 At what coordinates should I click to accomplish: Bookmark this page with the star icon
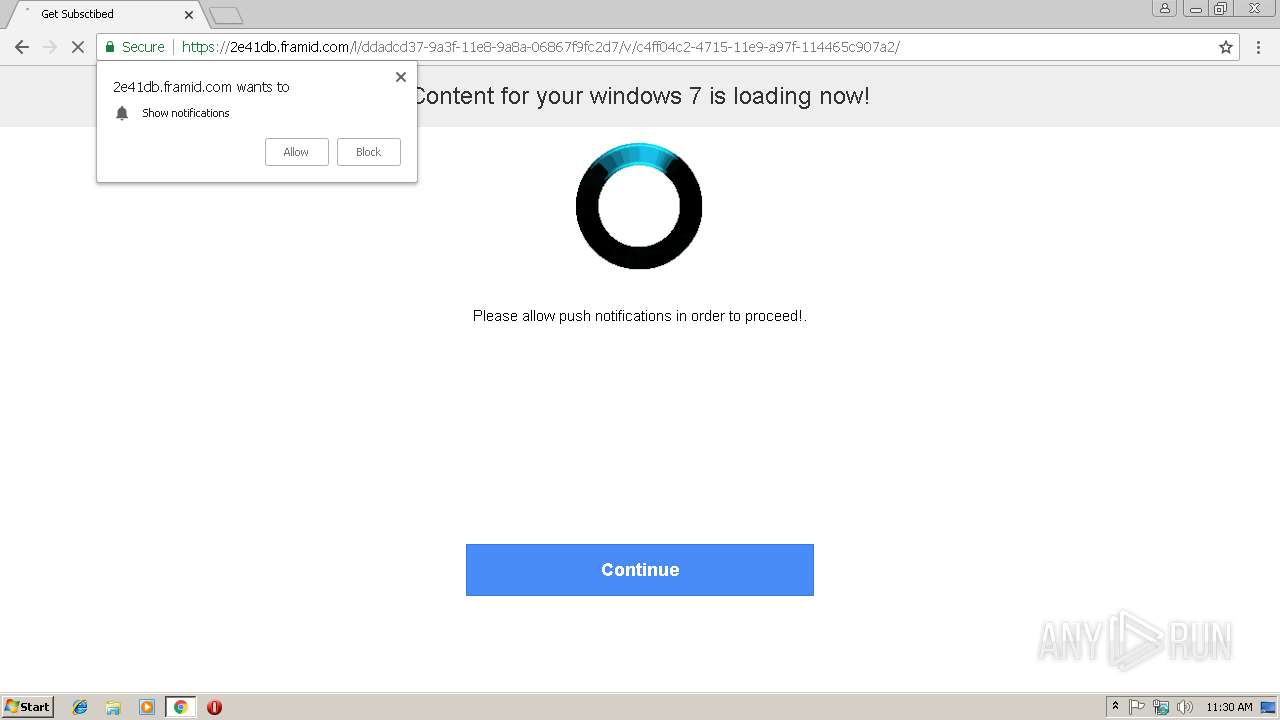point(1226,47)
